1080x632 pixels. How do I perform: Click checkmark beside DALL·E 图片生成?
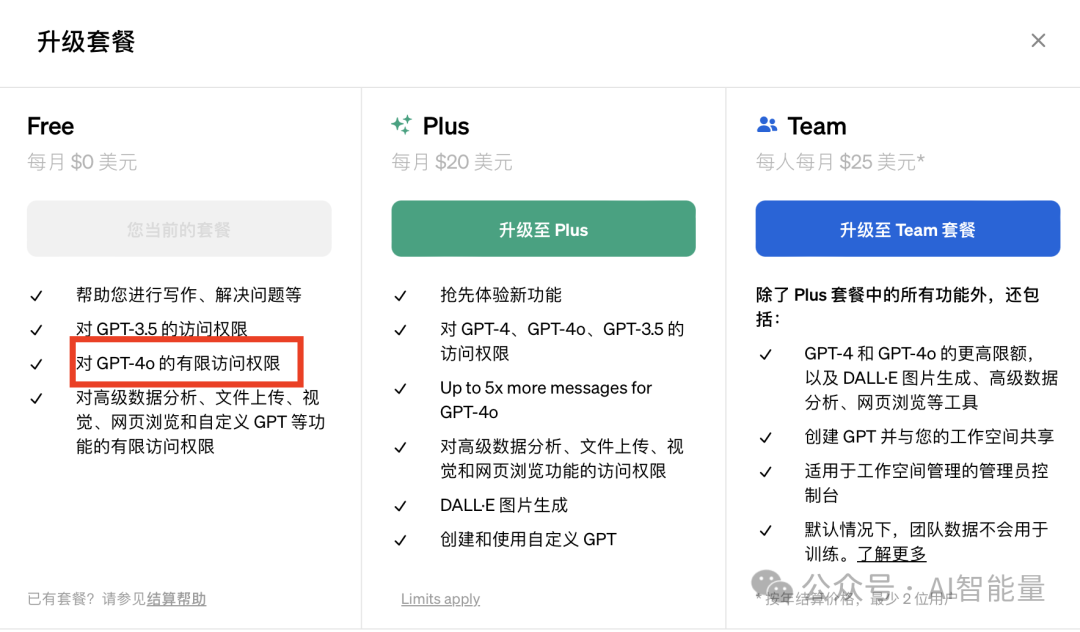click(400, 506)
